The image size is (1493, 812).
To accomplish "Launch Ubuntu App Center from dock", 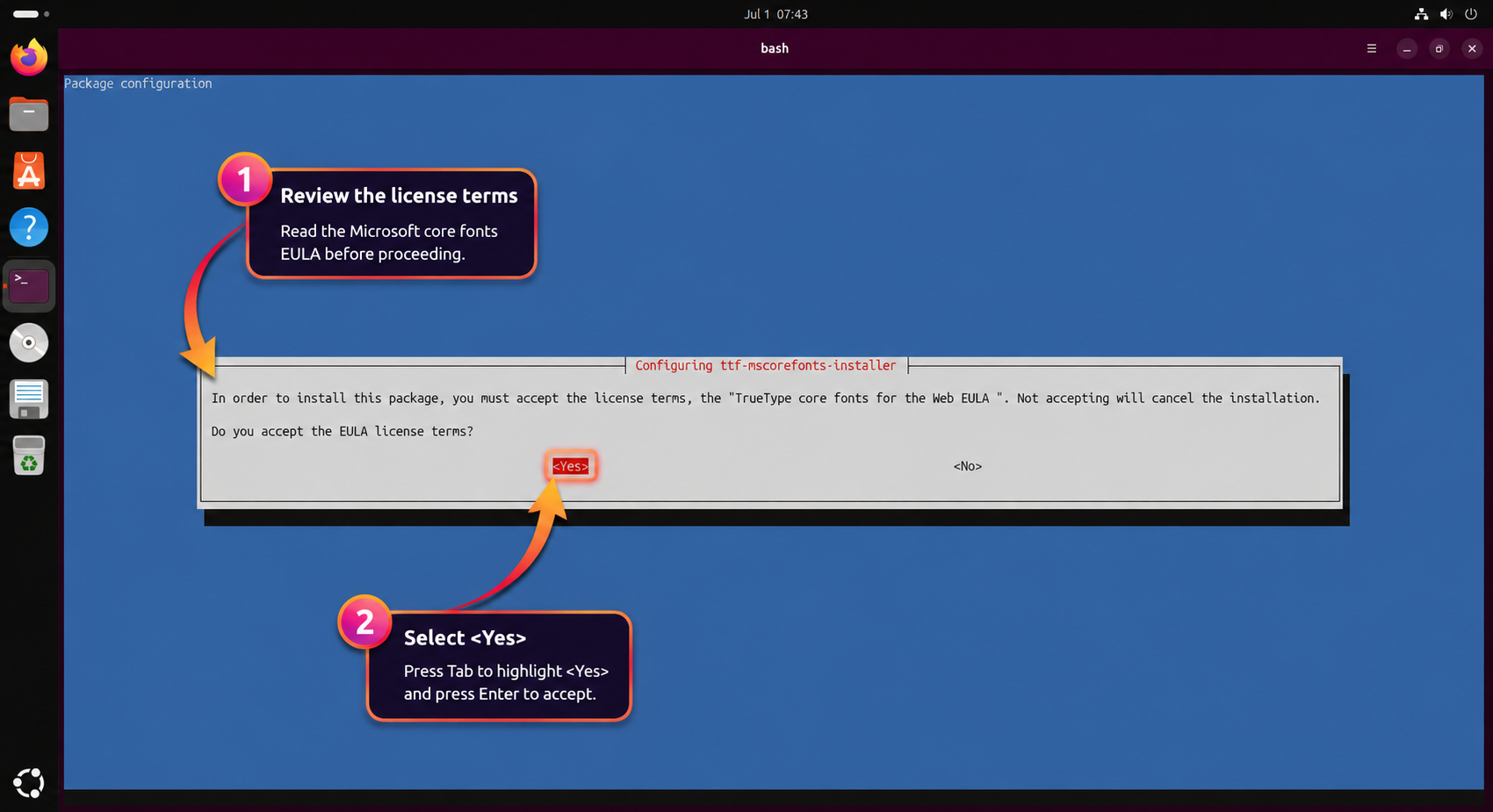I will 29,171.
